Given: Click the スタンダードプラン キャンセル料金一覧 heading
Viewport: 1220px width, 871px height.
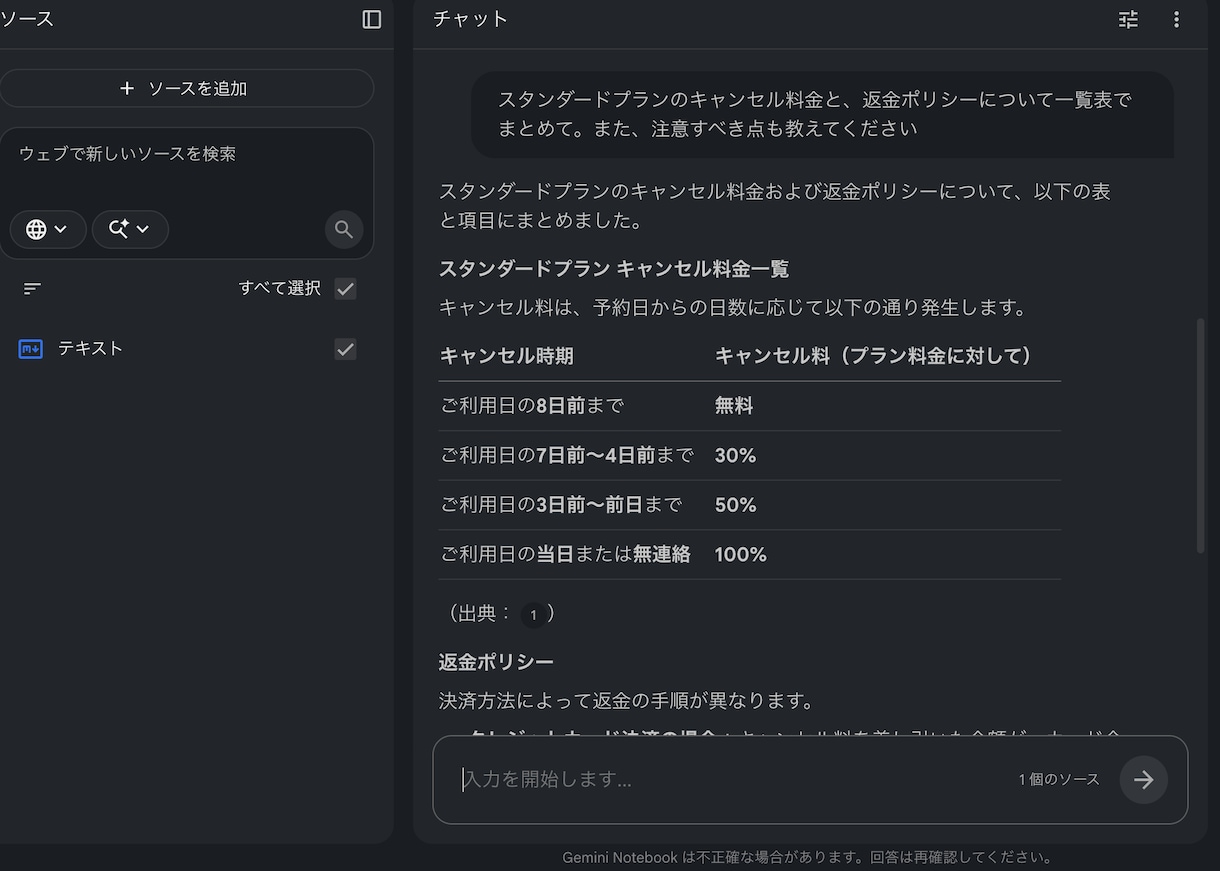Looking at the screenshot, I should [614, 269].
